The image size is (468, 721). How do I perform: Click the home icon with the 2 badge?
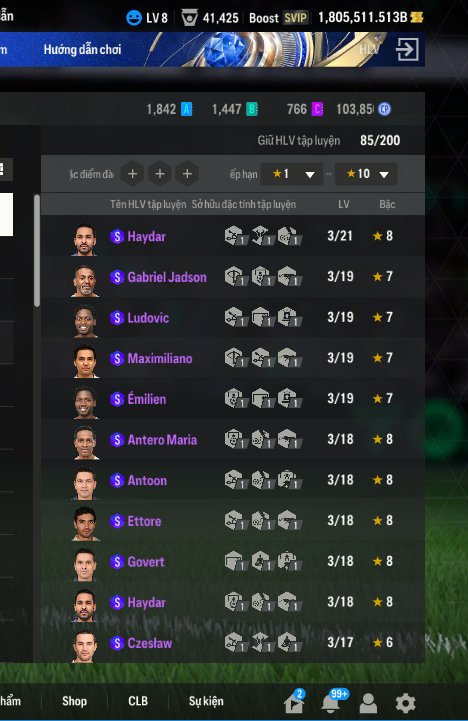point(294,703)
